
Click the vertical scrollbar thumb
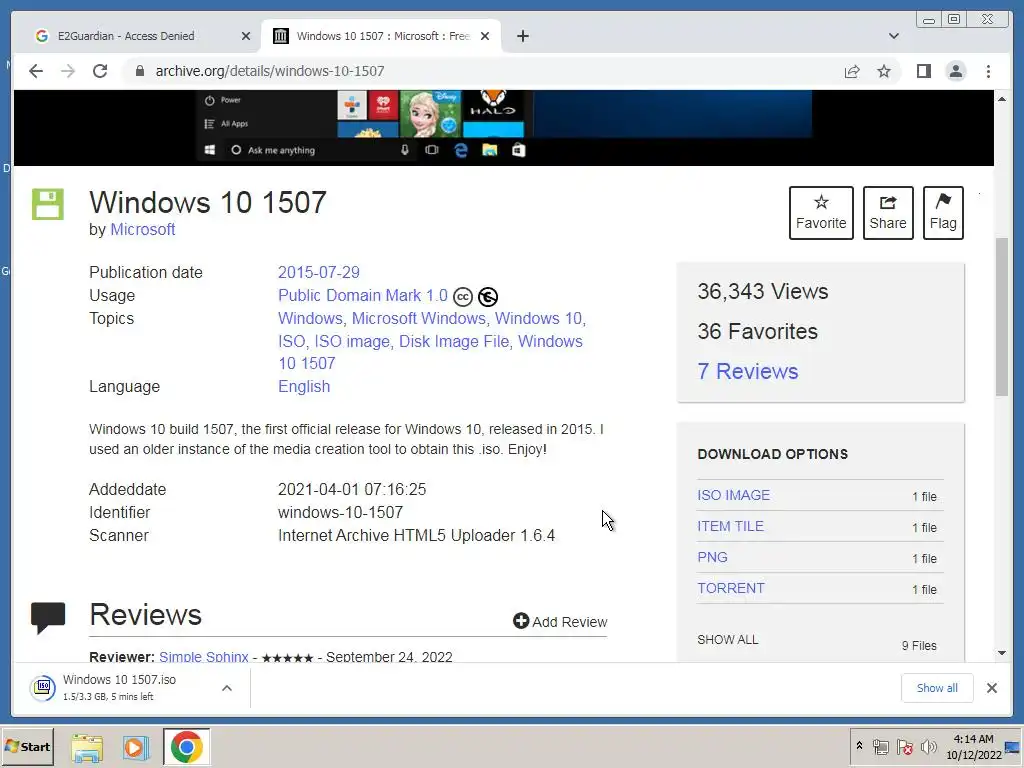coord(1002,317)
